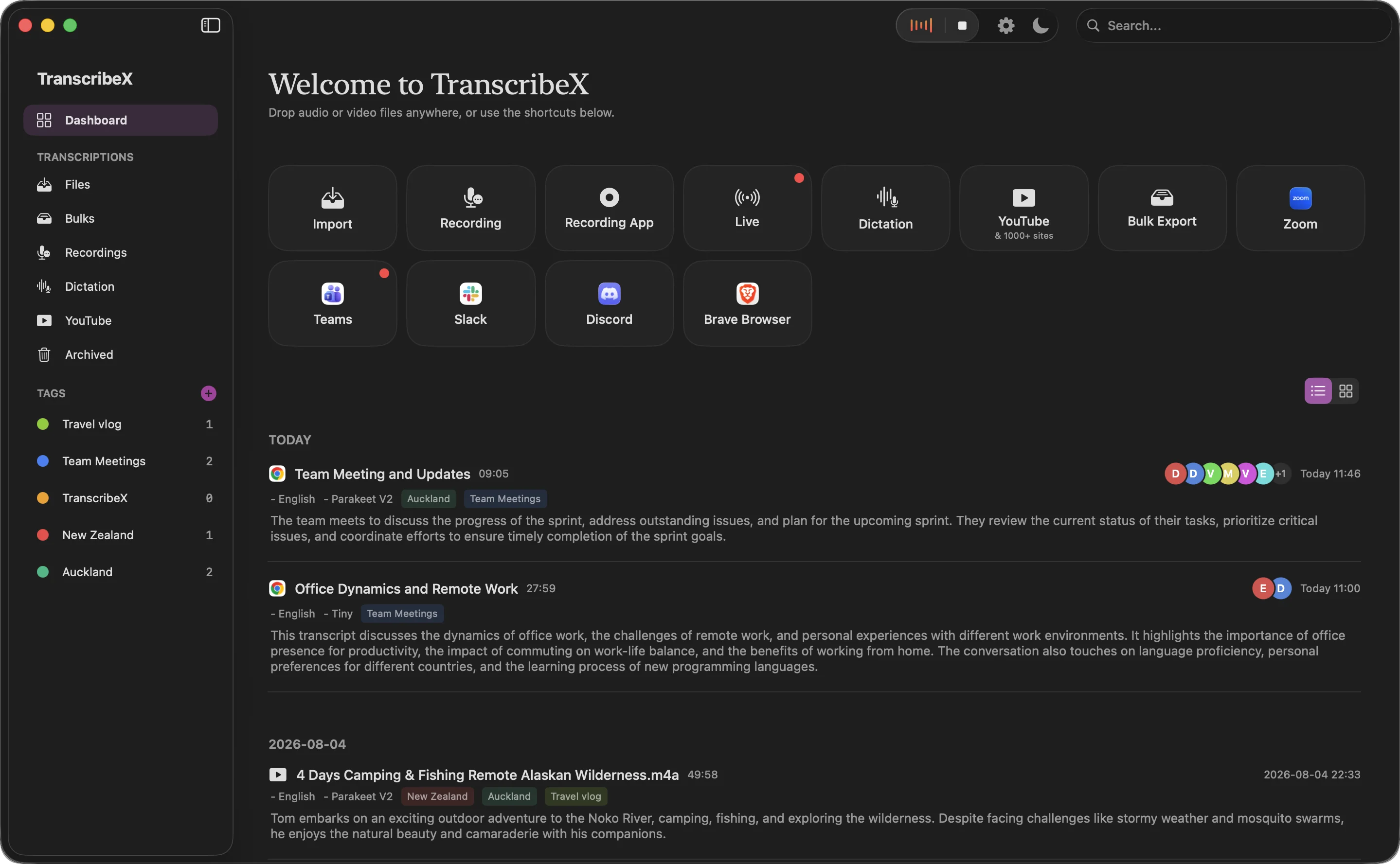
Task: Toggle the sidebar panel icon
Action: pyautogui.click(x=210, y=25)
